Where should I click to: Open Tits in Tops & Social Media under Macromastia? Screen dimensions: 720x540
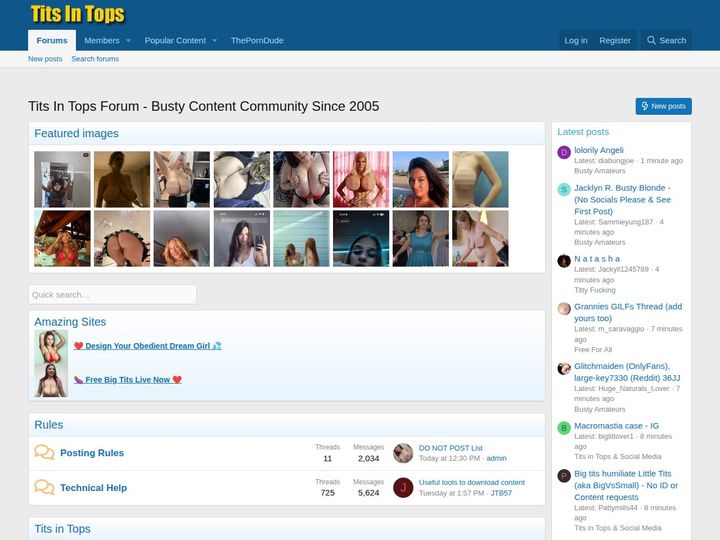618,456
